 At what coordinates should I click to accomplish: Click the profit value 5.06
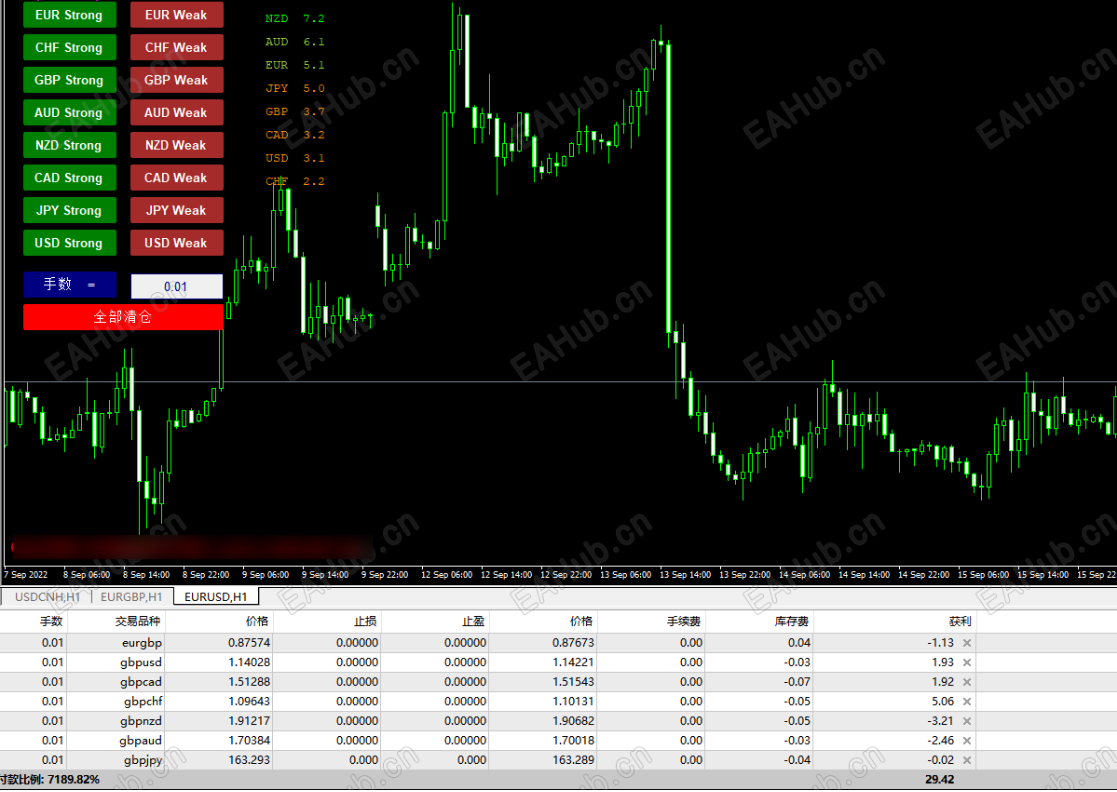[x=942, y=702]
